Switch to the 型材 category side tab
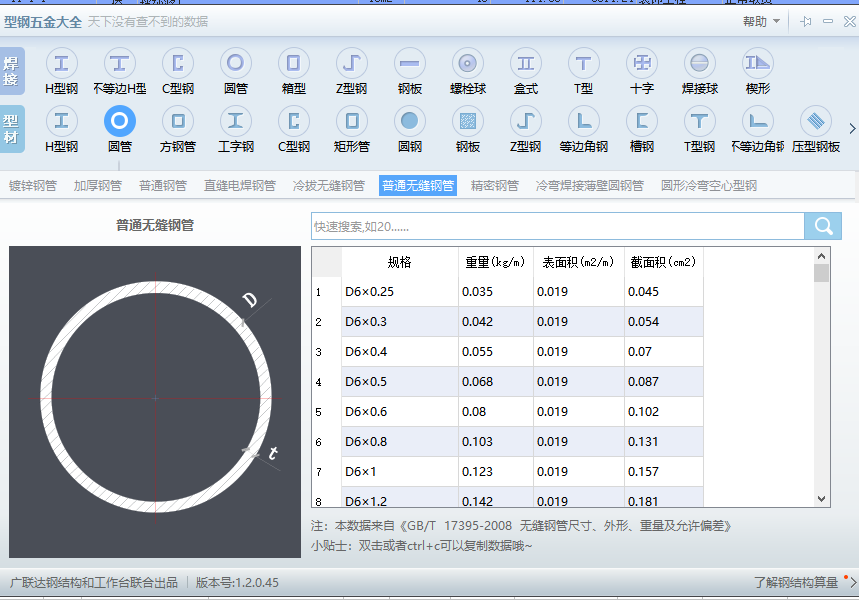The width and height of the screenshot is (859, 608). click(11, 129)
